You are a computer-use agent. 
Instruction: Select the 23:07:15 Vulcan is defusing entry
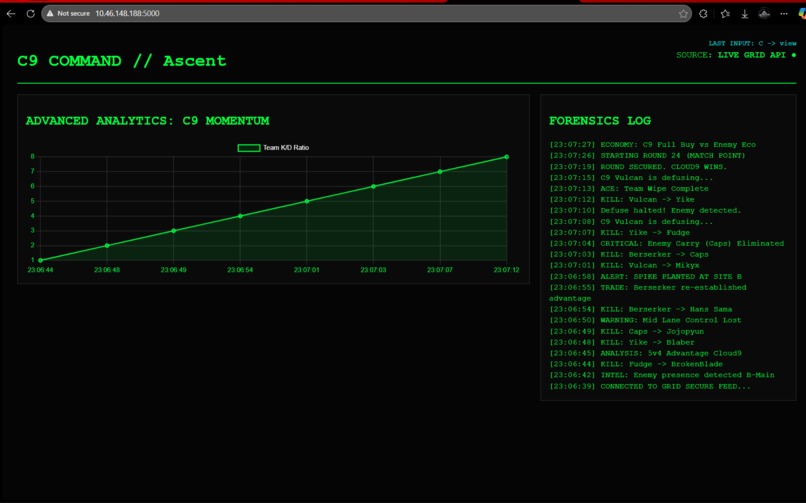(x=631, y=177)
